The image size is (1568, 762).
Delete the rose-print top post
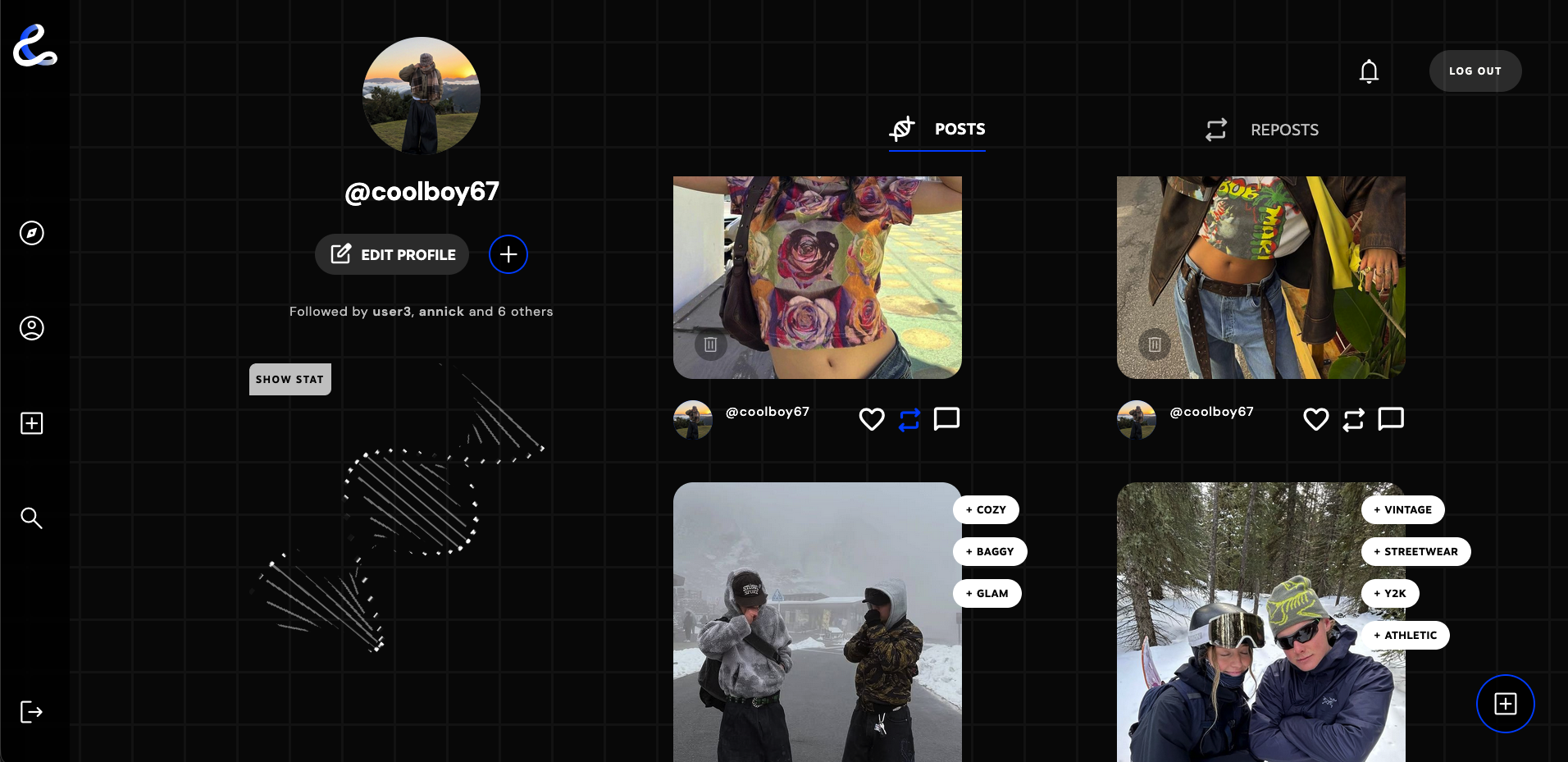[711, 344]
